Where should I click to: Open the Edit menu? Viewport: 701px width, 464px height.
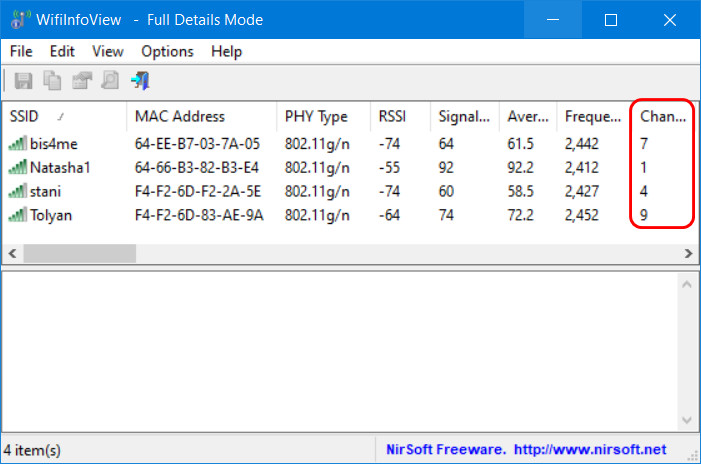pyautogui.click(x=62, y=51)
